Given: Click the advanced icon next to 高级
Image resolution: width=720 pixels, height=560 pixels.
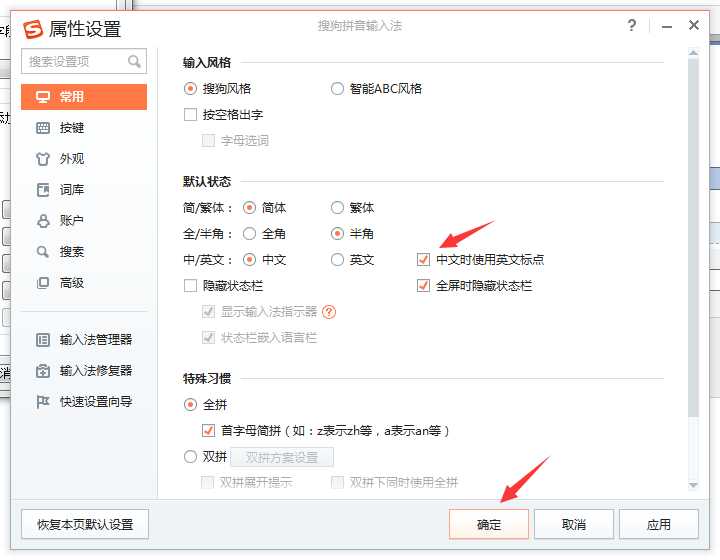Looking at the screenshot, I should coord(43,283).
